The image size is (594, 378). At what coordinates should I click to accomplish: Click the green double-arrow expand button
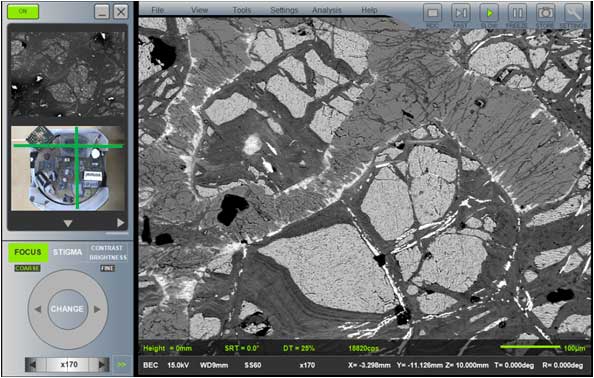click(122, 365)
